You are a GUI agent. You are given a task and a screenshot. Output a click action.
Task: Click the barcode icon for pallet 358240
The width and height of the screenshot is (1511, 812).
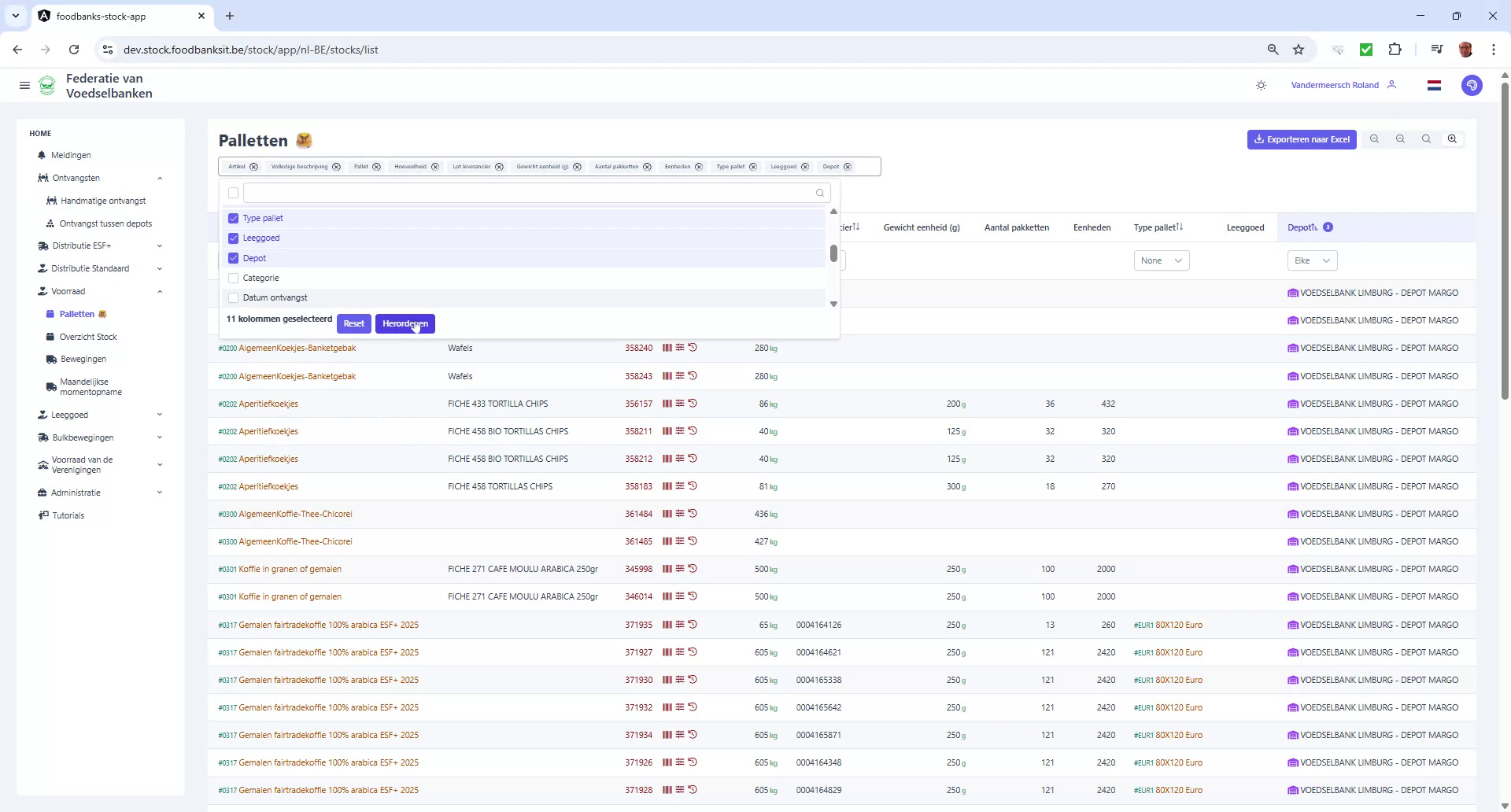667,347
